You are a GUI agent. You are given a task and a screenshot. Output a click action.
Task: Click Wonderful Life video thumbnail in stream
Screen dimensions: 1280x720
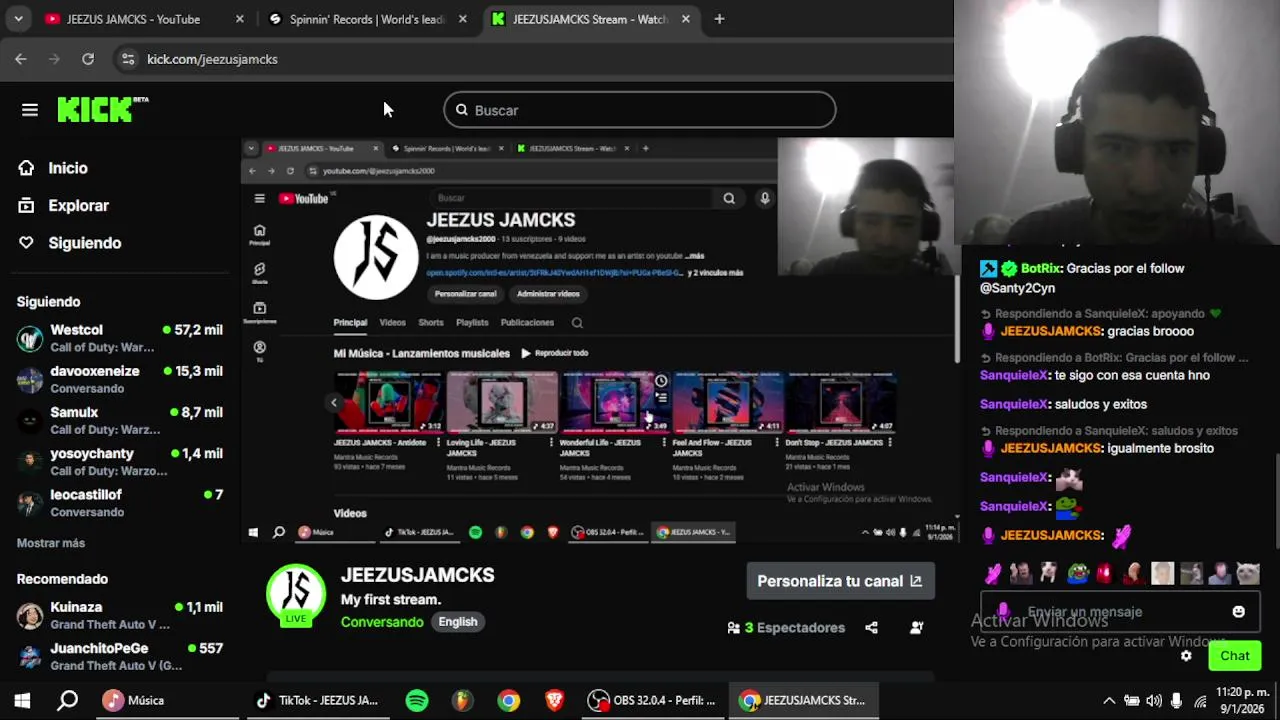(614, 403)
